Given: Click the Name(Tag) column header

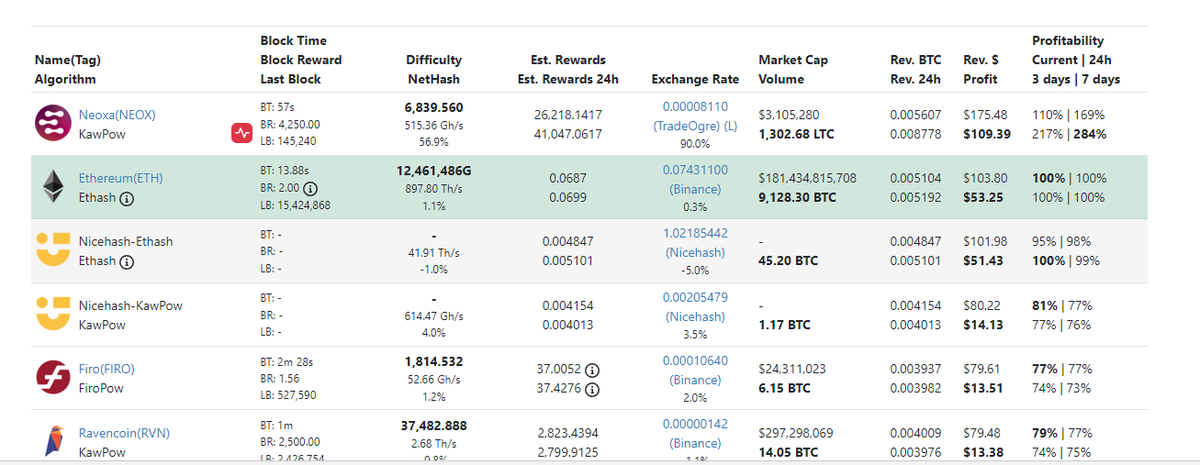Looking at the screenshot, I should [67, 60].
